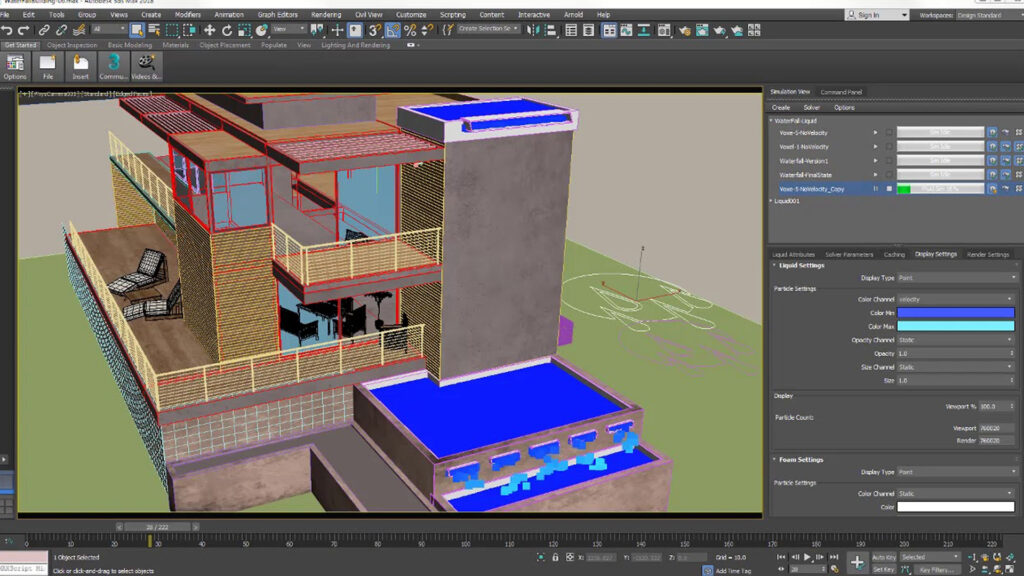Screen dimensions: 1024x576
Task: Click the Bind to Space Warp icon
Action: tap(79, 30)
